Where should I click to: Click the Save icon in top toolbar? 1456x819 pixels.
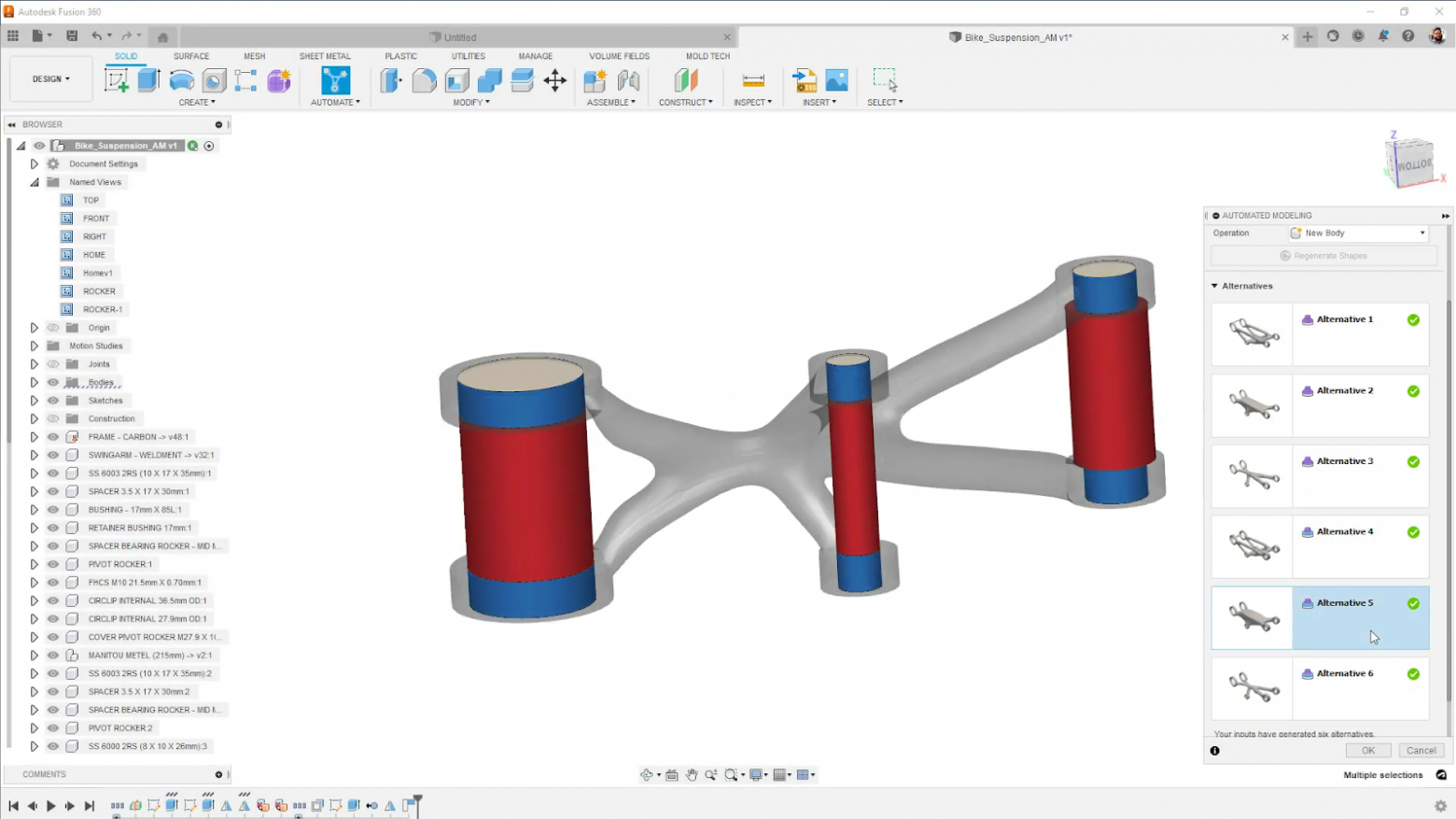pos(72,36)
